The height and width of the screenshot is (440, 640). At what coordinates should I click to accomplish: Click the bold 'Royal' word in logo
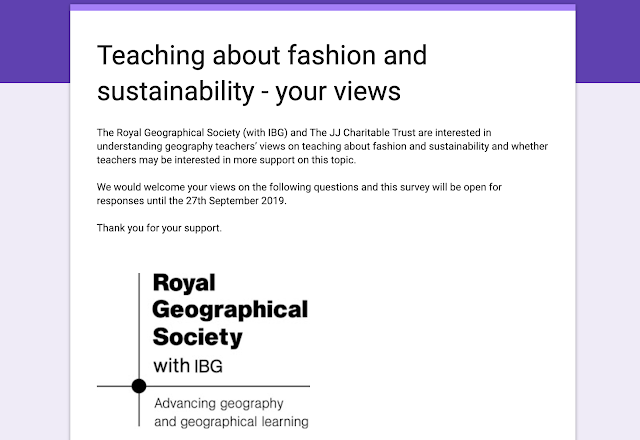(184, 282)
